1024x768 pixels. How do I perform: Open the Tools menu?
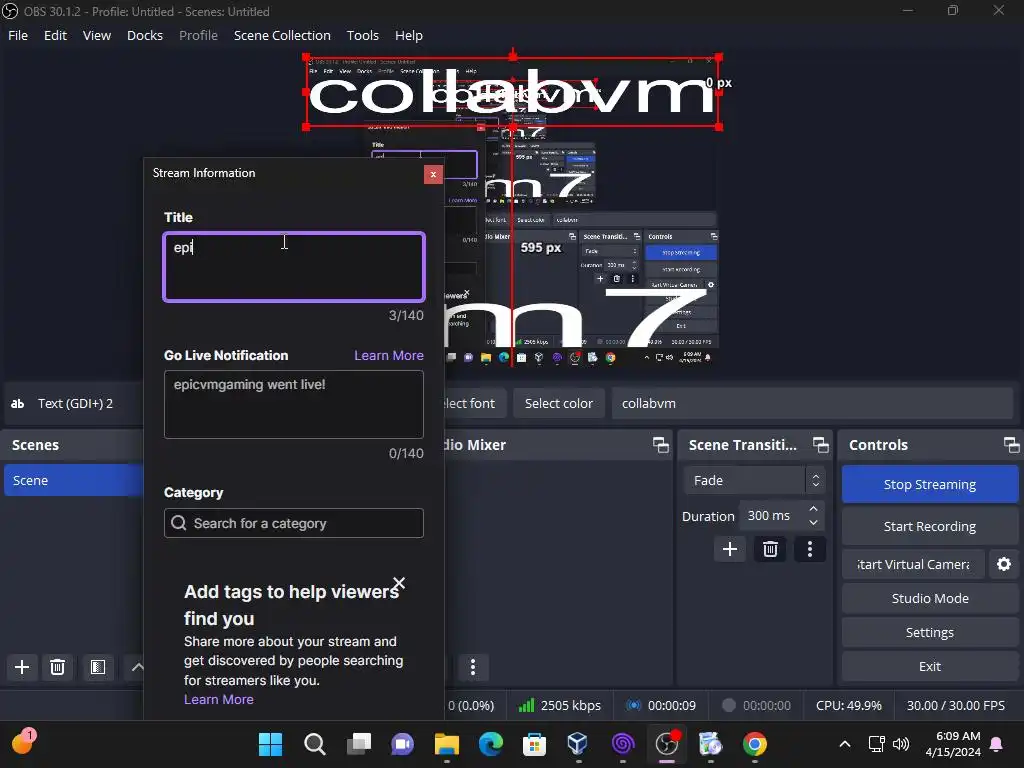pos(362,35)
